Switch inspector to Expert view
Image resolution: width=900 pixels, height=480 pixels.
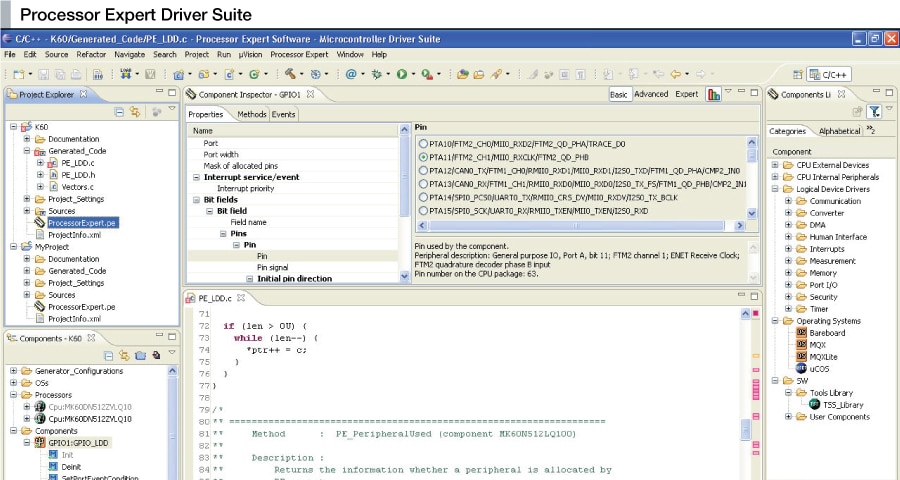[x=687, y=94]
